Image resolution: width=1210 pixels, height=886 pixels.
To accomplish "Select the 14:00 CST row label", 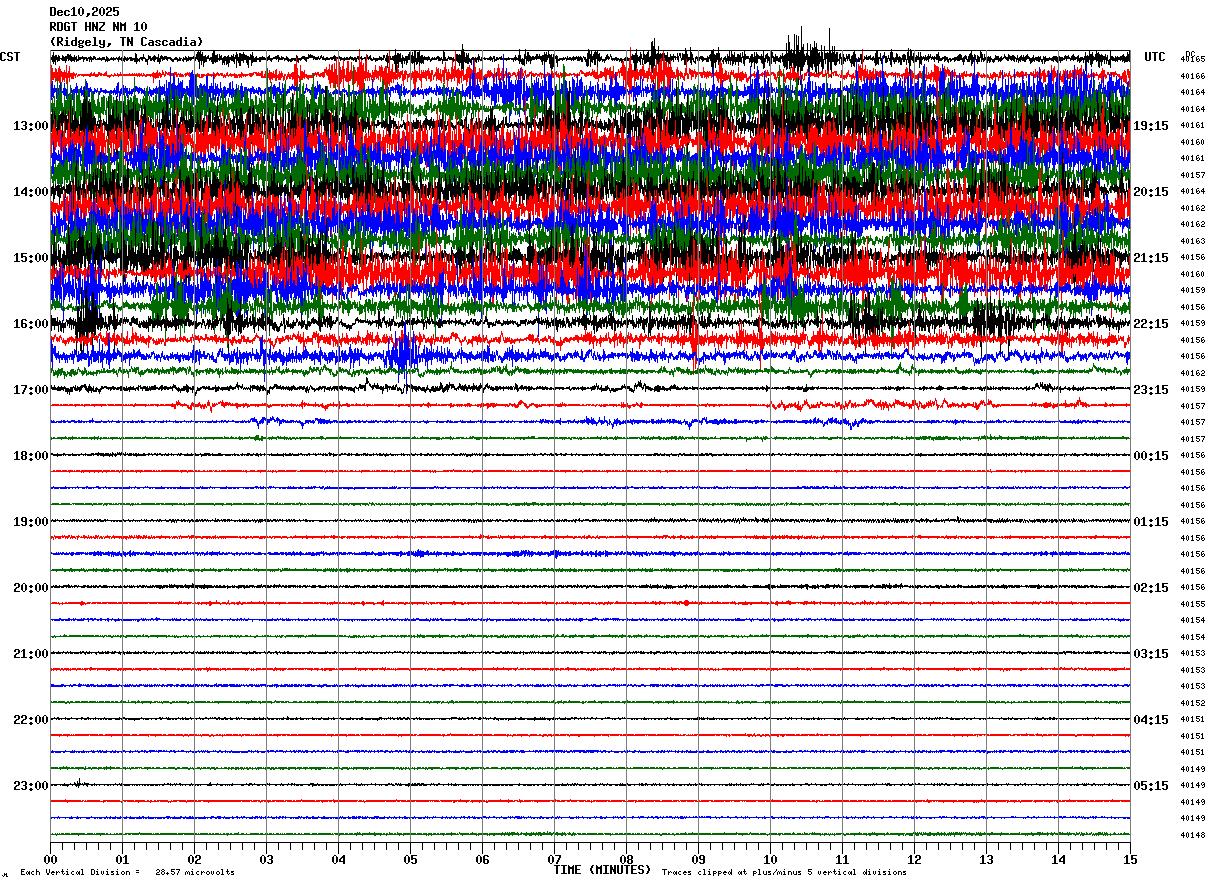I will click(x=30, y=192).
